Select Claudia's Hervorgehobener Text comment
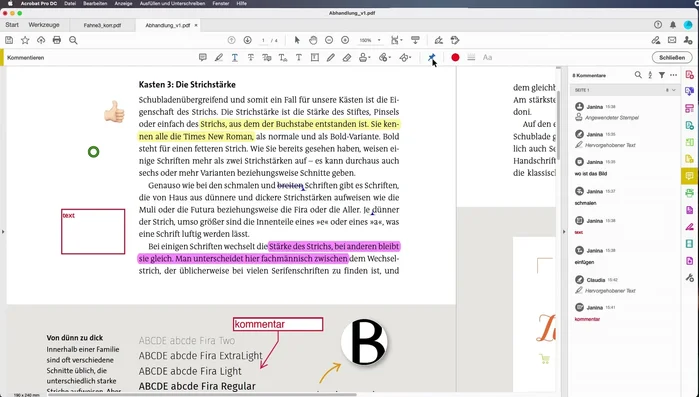 [x=624, y=285]
